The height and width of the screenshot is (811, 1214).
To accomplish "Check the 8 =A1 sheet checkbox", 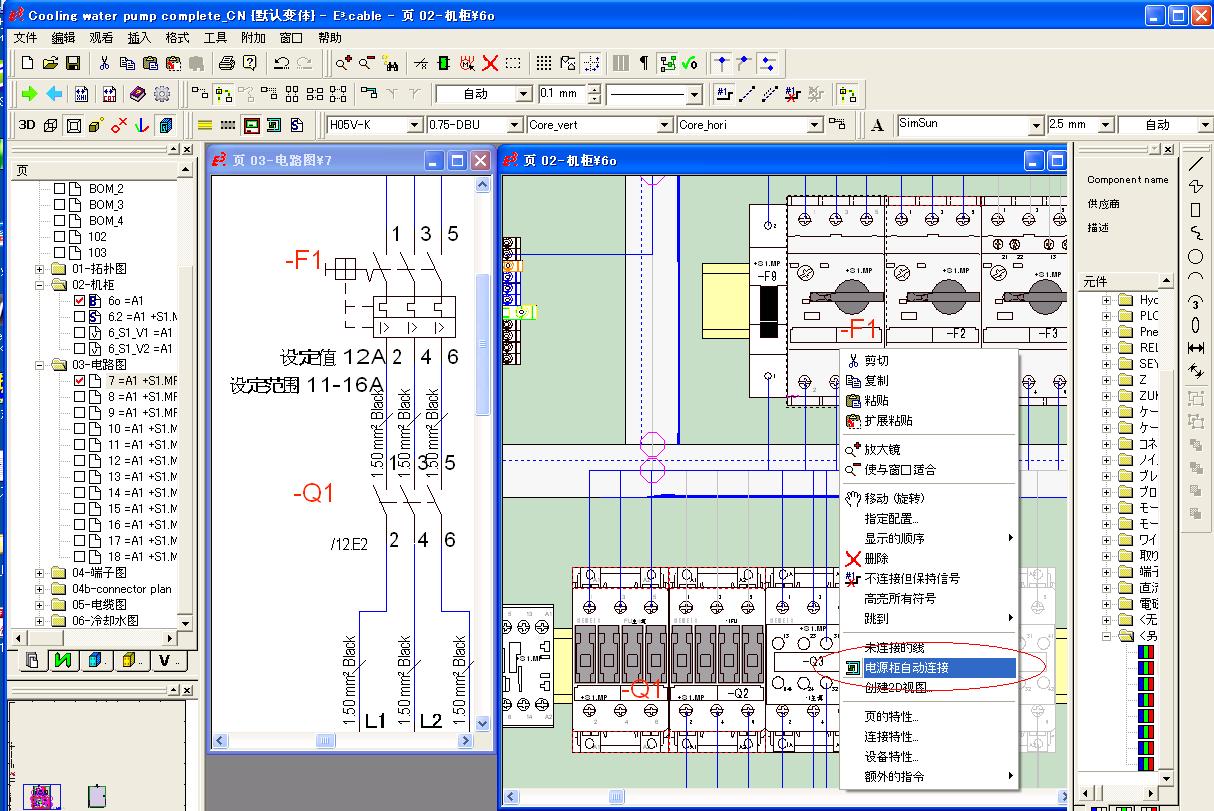I will click(80, 396).
